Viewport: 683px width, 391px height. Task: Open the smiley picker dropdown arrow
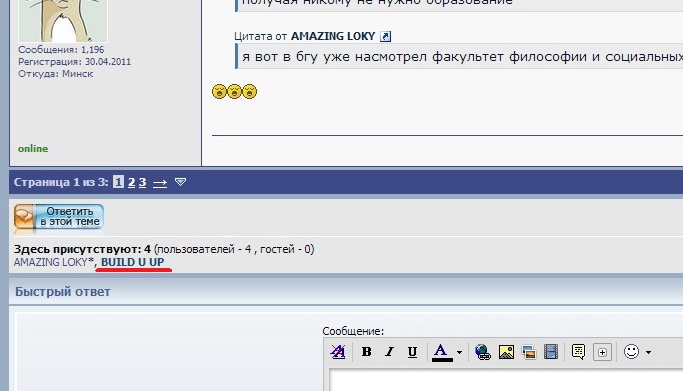point(649,352)
